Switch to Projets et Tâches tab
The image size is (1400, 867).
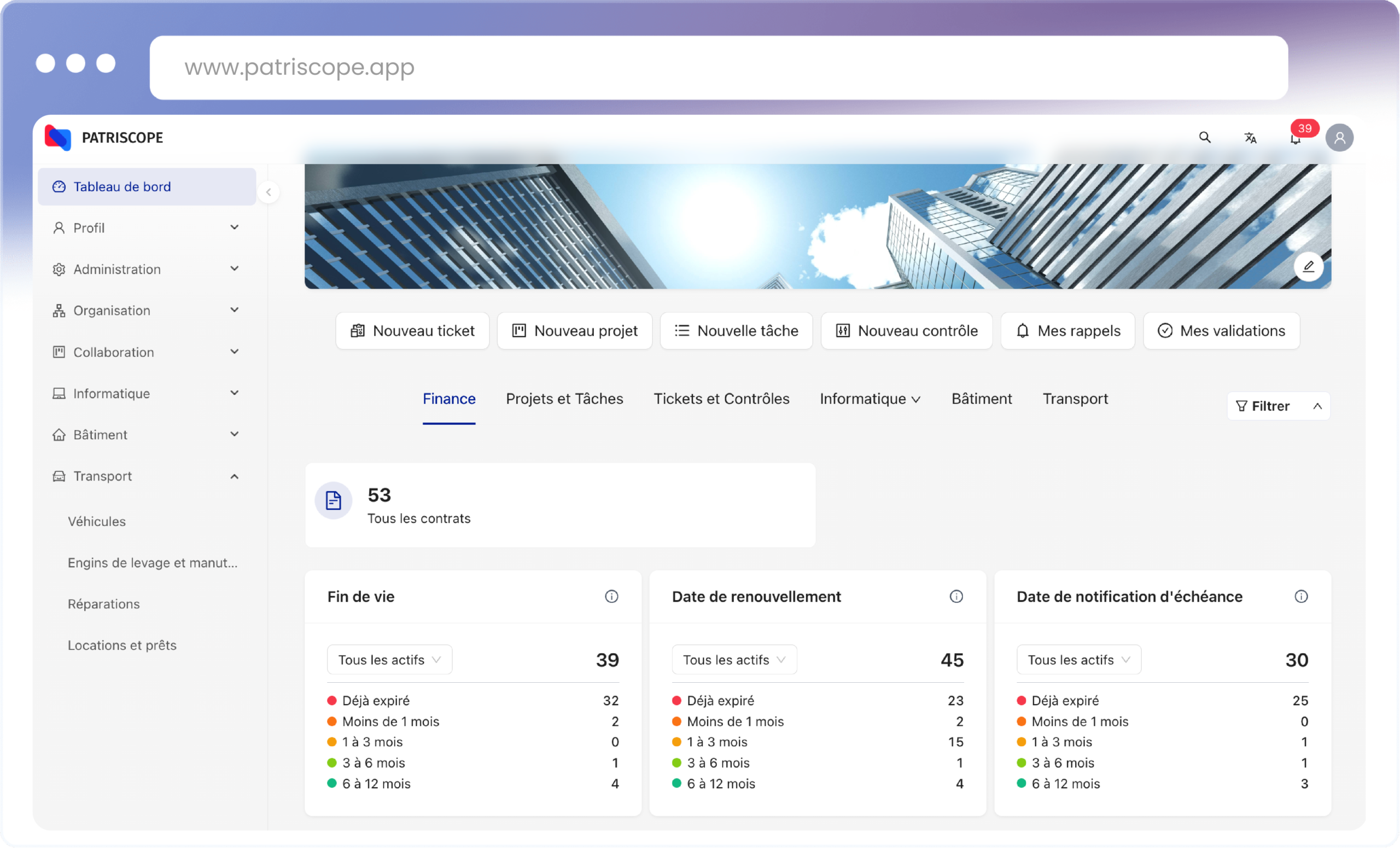(x=564, y=399)
